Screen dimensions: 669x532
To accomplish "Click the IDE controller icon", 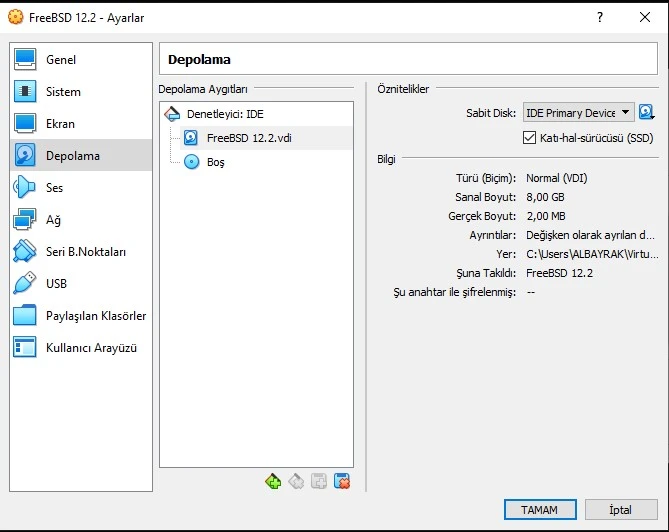I will coord(172,114).
